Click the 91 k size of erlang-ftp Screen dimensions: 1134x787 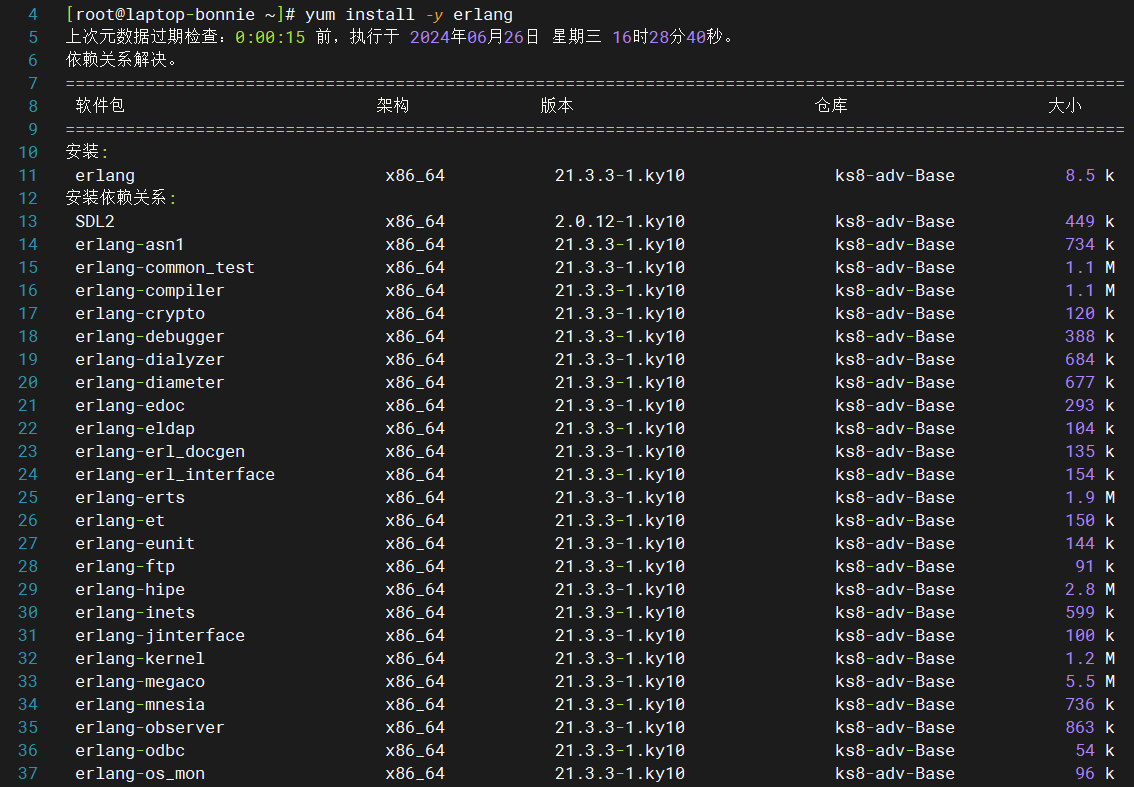point(1094,566)
